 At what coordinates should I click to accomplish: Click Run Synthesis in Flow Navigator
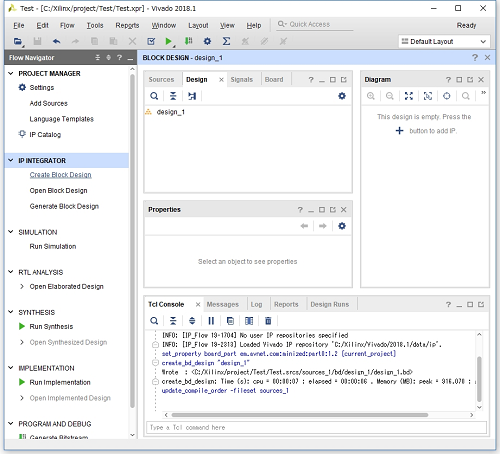(51, 326)
